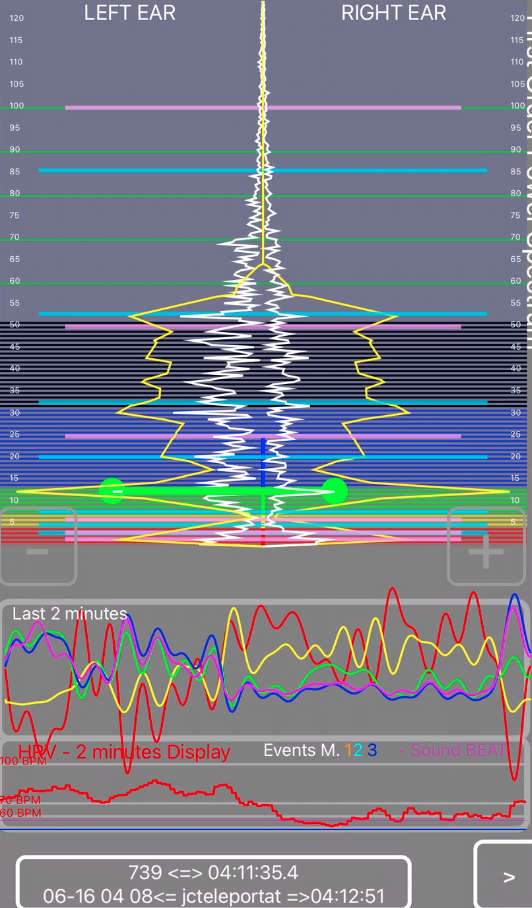This screenshot has height=908, width=532.
Task: Tap the plus zoom button
Action: (x=486, y=546)
